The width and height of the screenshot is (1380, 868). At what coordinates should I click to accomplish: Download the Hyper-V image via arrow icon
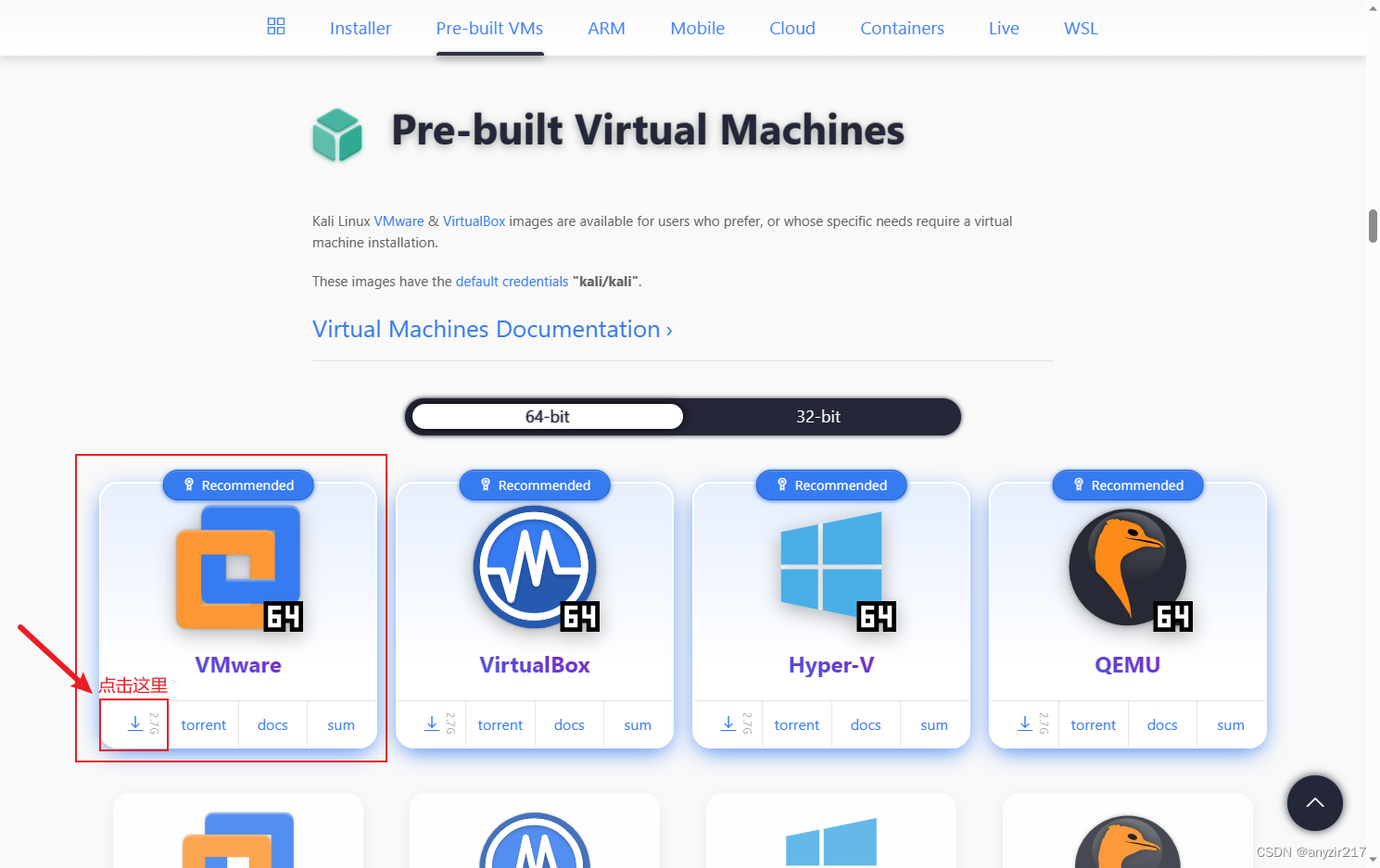[x=728, y=724]
